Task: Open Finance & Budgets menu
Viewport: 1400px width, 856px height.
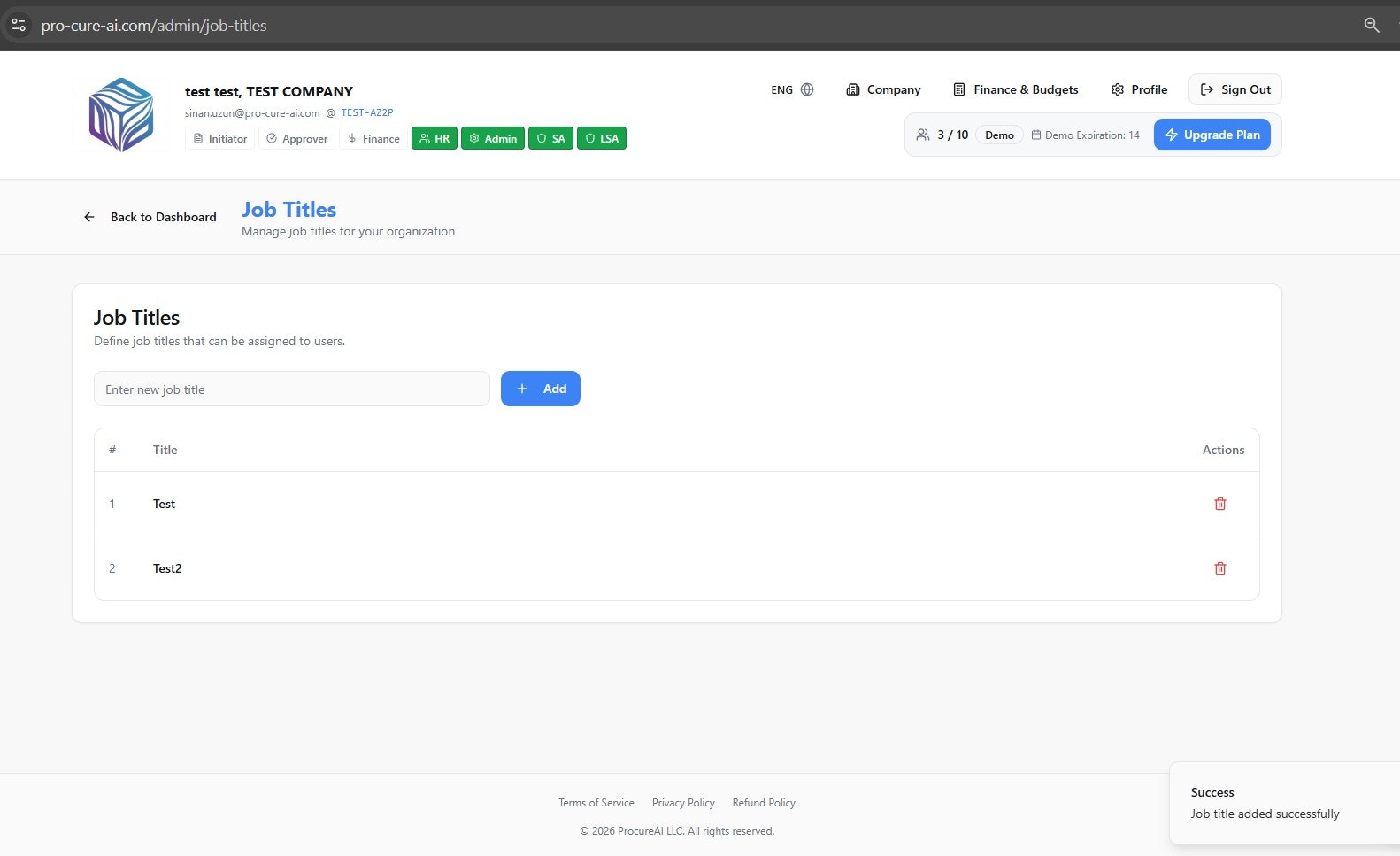Action: (1015, 89)
